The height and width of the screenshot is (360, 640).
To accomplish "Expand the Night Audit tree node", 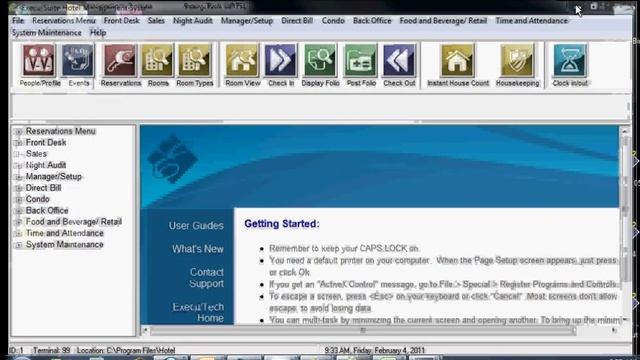I will (x=18, y=166).
